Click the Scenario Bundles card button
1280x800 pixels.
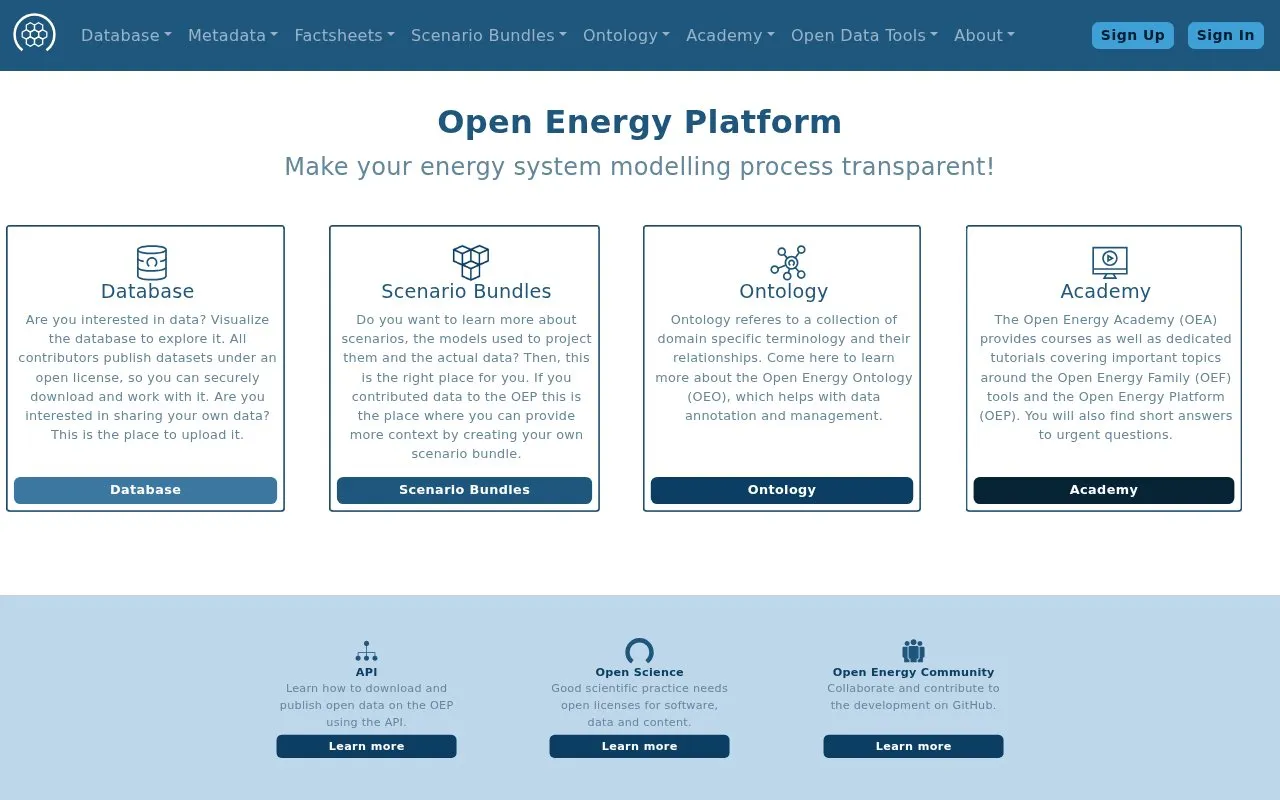coord(464,490)
